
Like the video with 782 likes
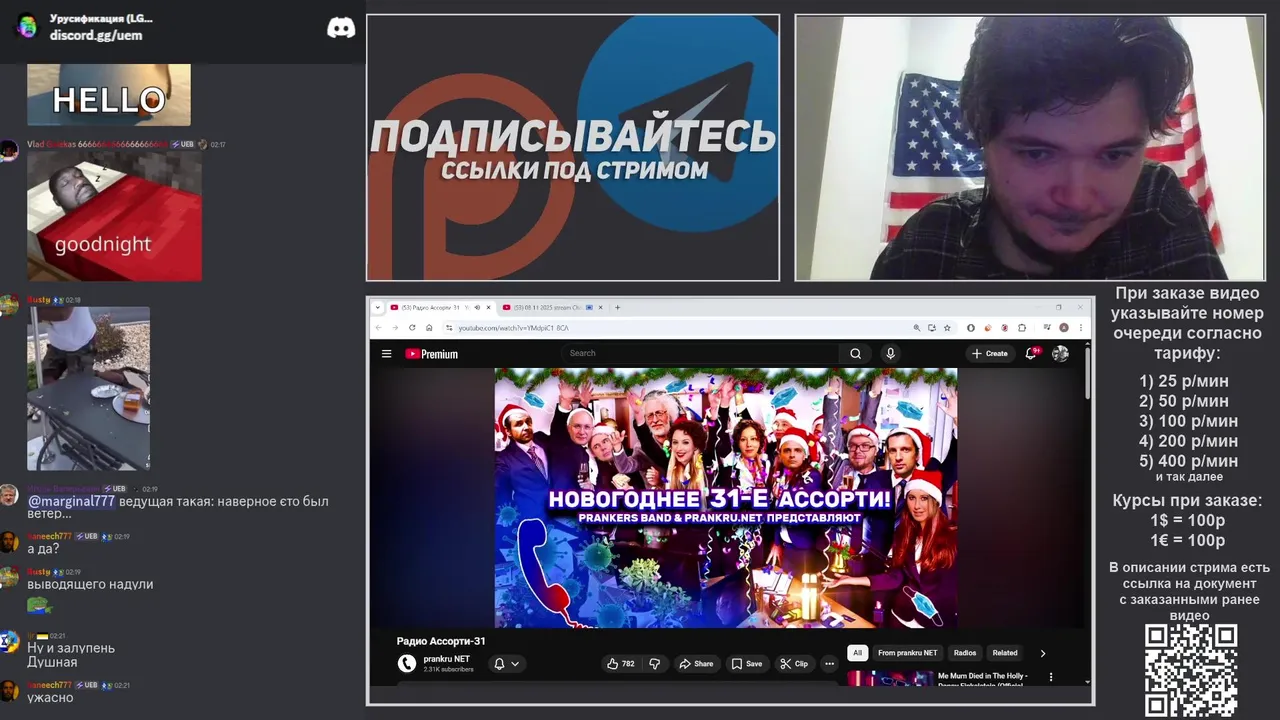(x=620, y=663)
